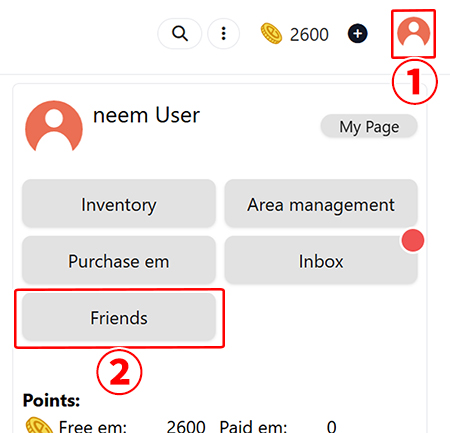Open the Inbox
The image size is (450, 433).
[321, 261]
